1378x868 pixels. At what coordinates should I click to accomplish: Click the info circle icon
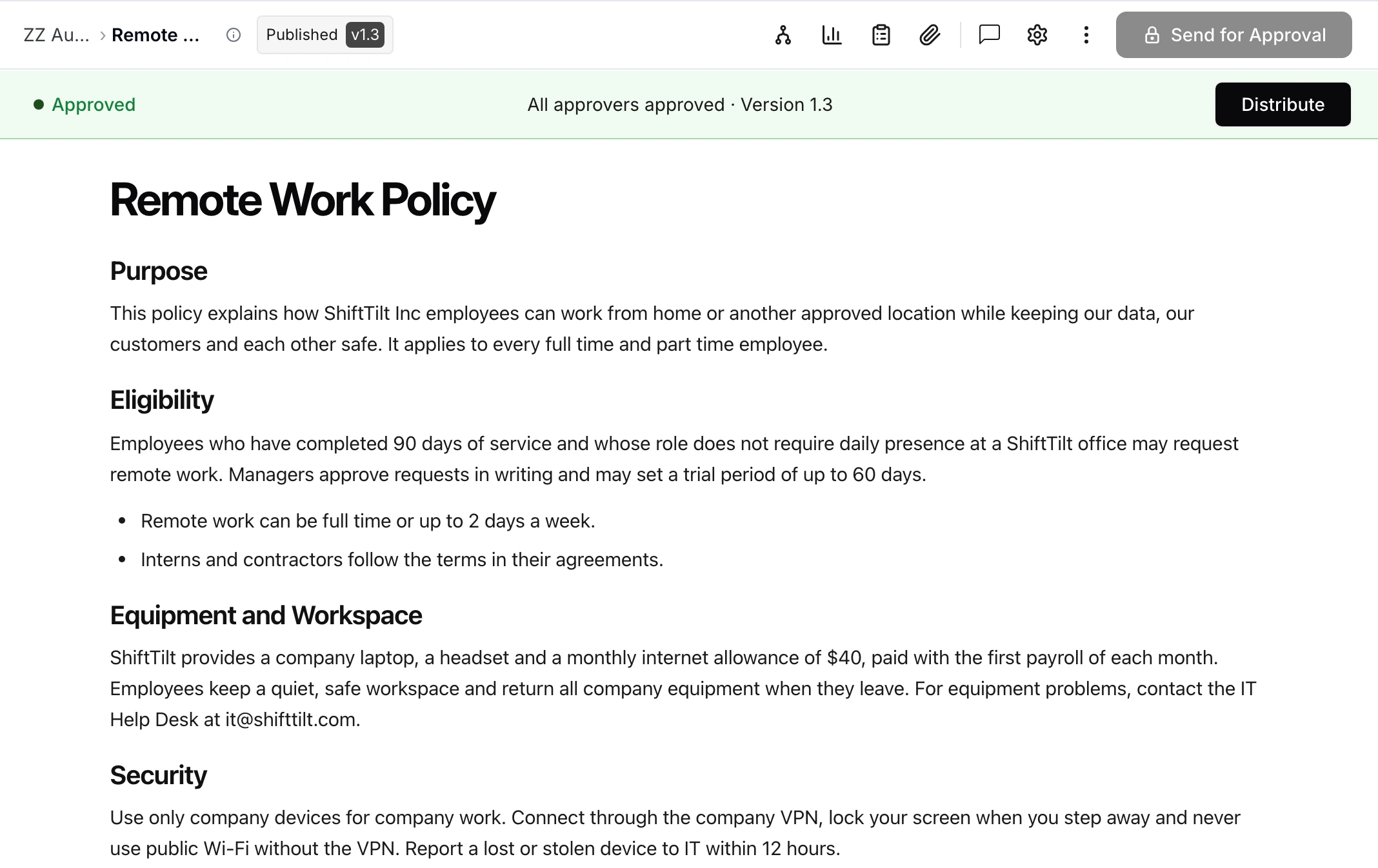point(234,35)
